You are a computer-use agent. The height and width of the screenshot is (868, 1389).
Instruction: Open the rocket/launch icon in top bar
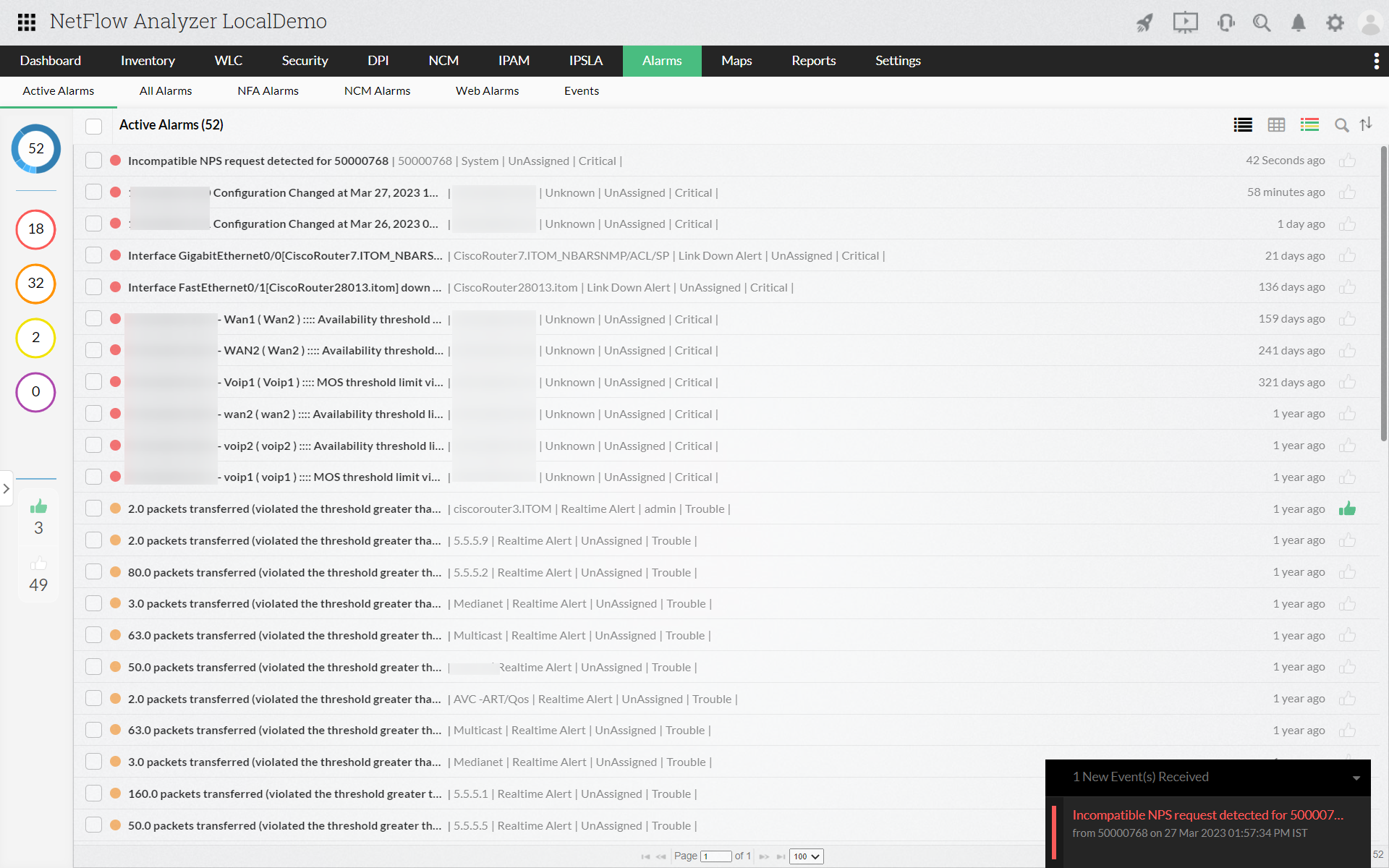tap(1143, 22)
